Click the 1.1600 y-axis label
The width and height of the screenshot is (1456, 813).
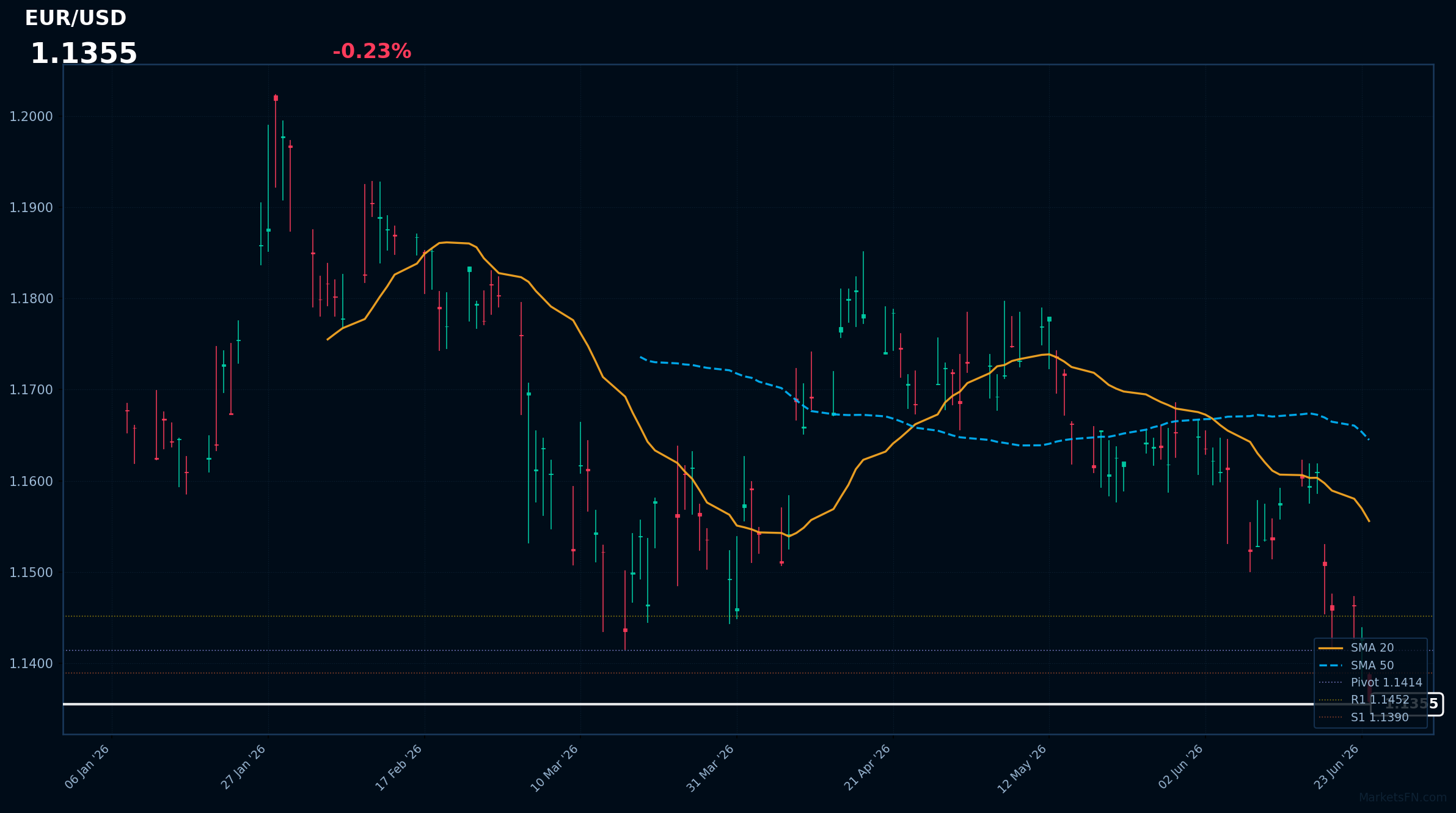[31, 482]
